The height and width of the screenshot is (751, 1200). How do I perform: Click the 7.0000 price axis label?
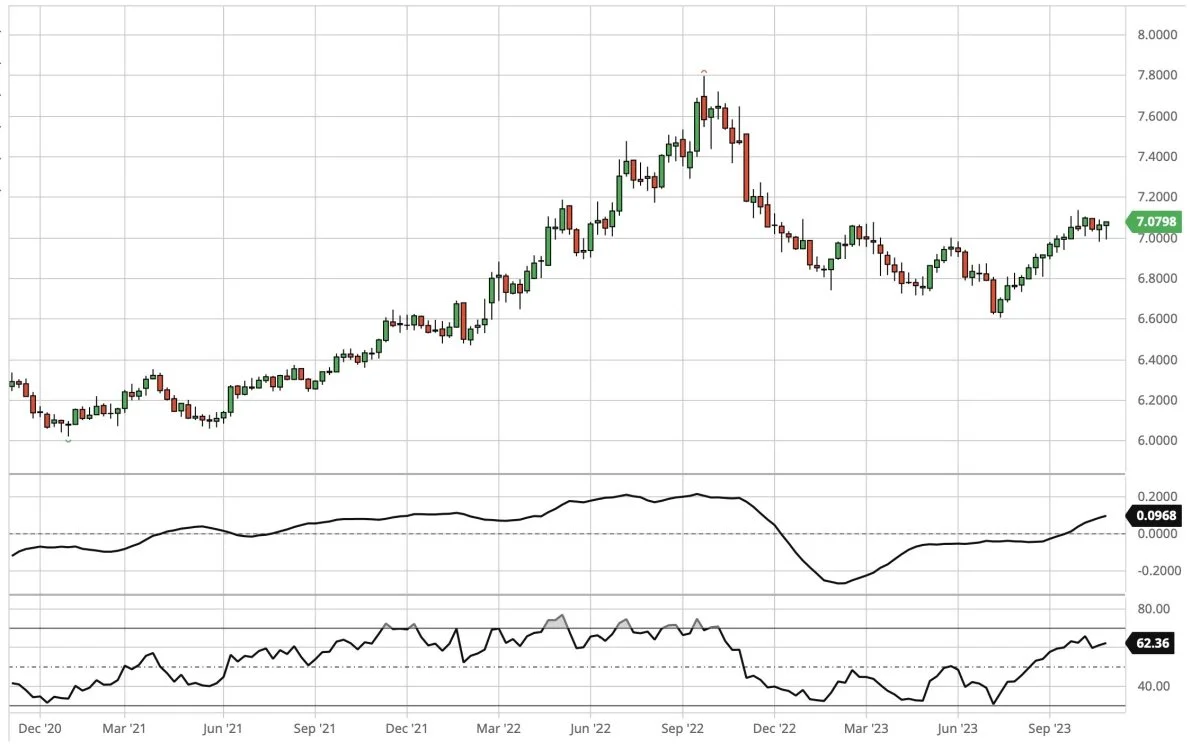1158,238
